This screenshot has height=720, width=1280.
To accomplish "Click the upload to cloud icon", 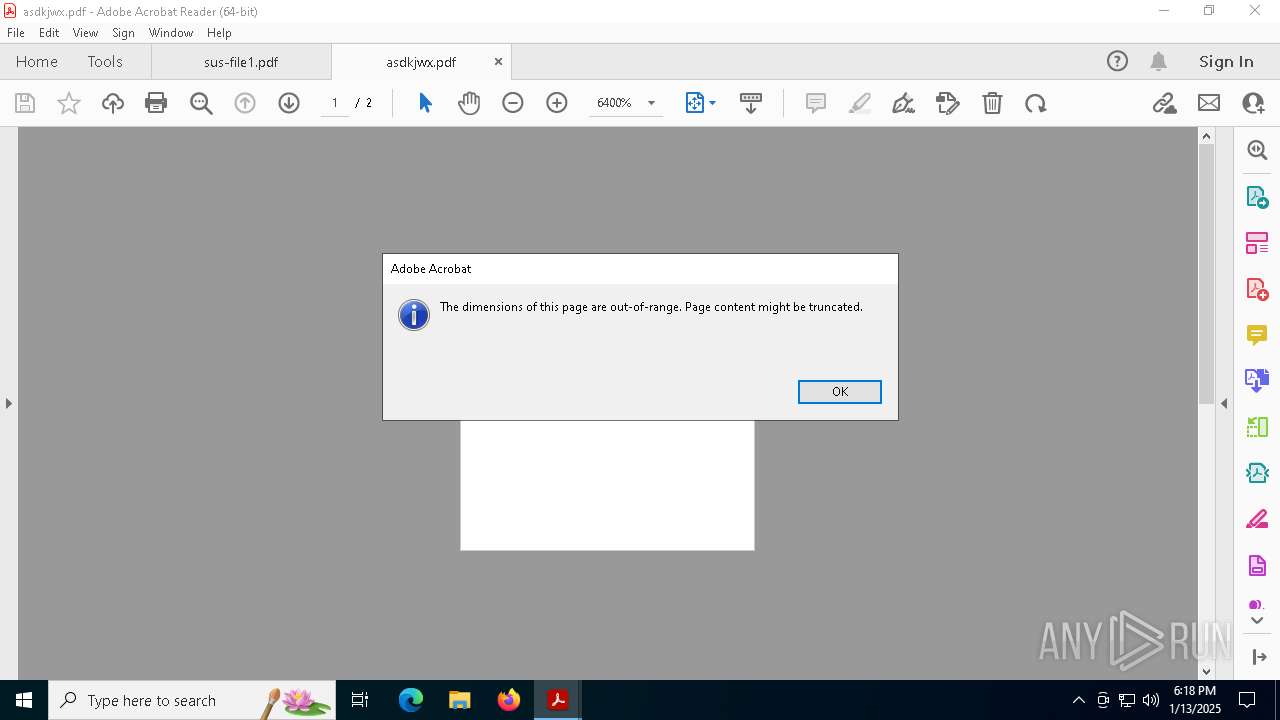I will point(113,103).
